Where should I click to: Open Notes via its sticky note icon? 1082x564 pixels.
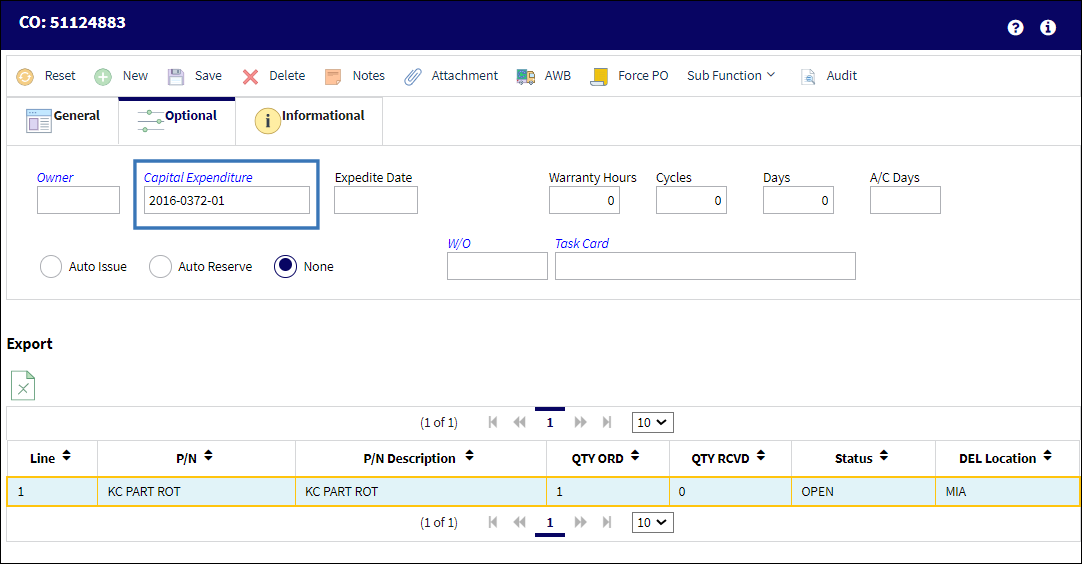[333, 77]
